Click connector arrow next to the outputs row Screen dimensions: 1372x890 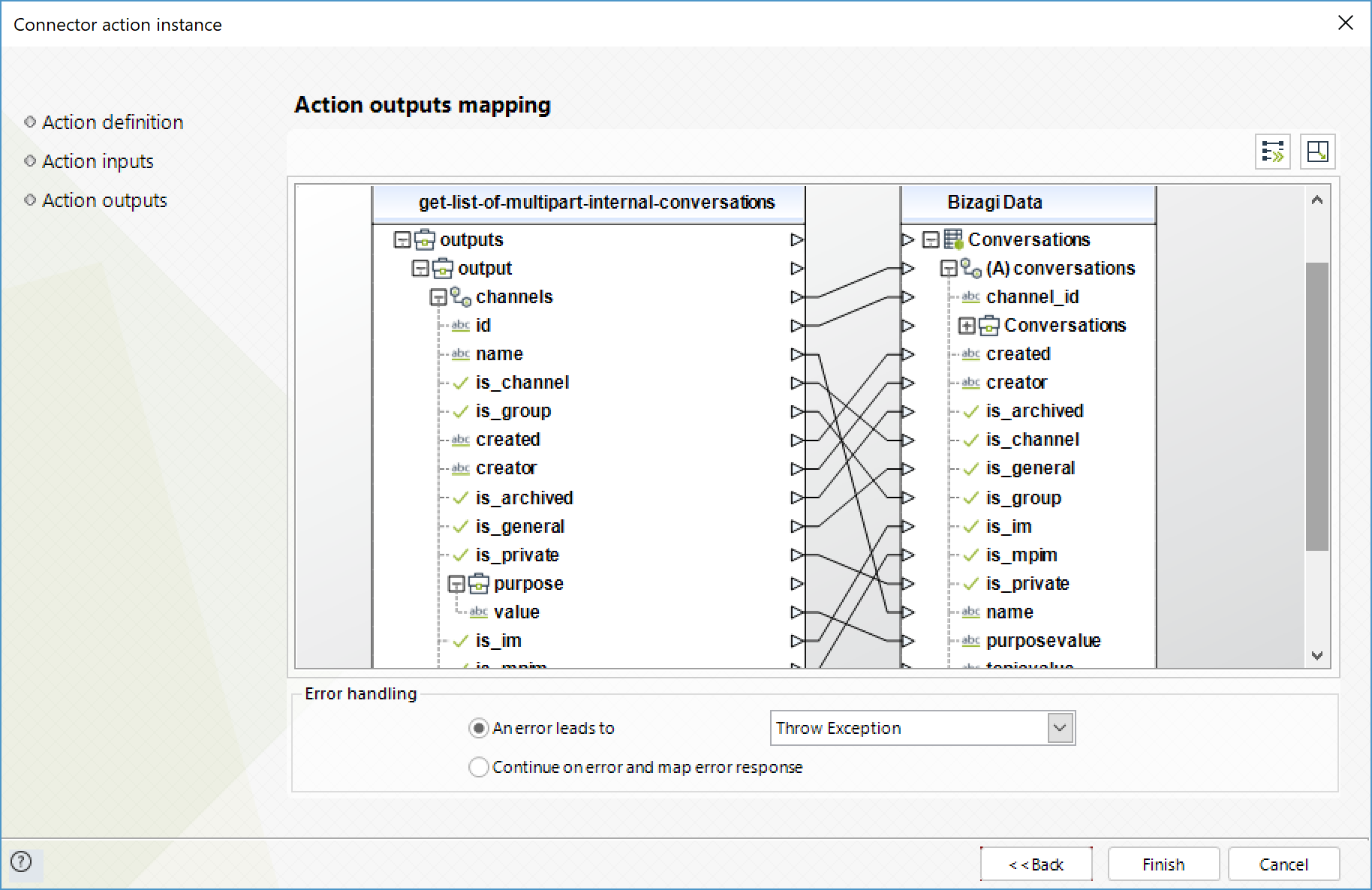point(797,240)
